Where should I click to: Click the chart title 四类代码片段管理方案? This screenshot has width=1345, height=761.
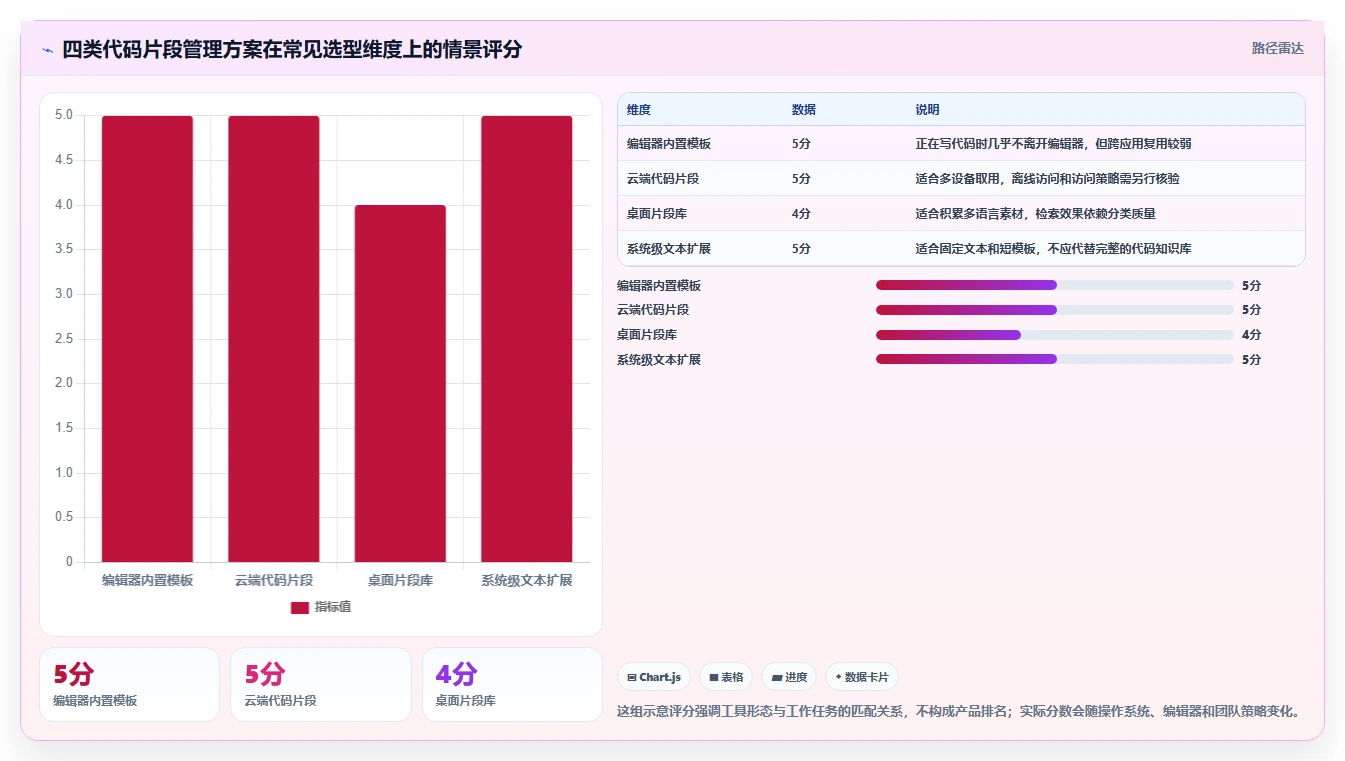(x=292, y=49)
